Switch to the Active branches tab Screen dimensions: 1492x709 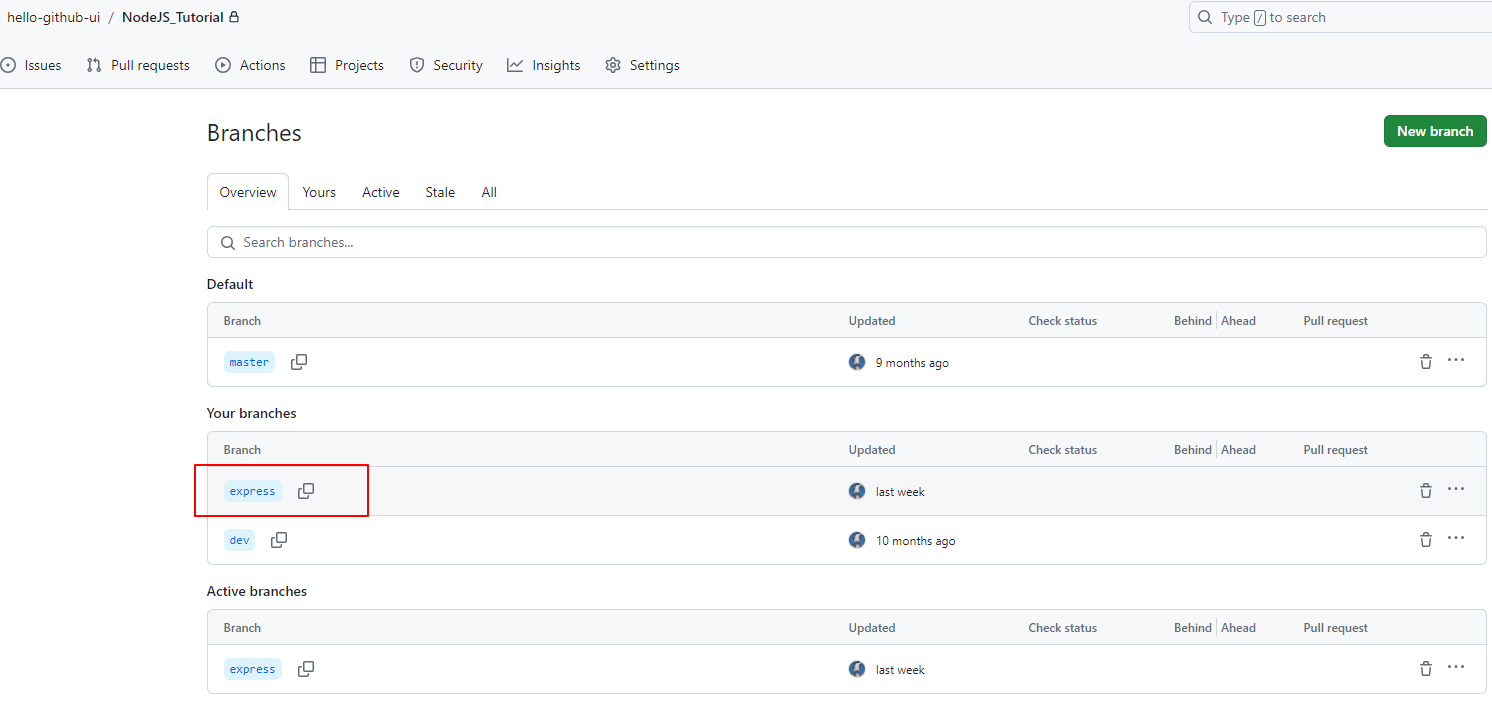[381, 192]
